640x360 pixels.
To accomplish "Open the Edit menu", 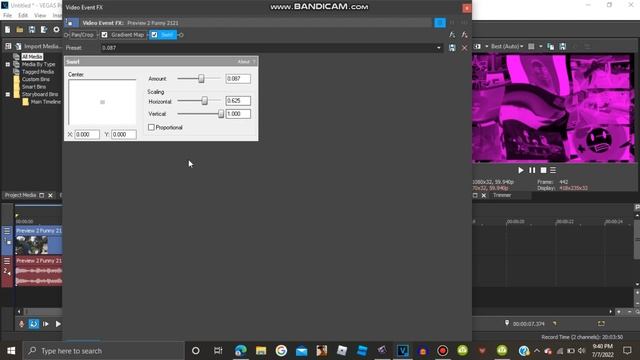I will (x=23, y=16).
